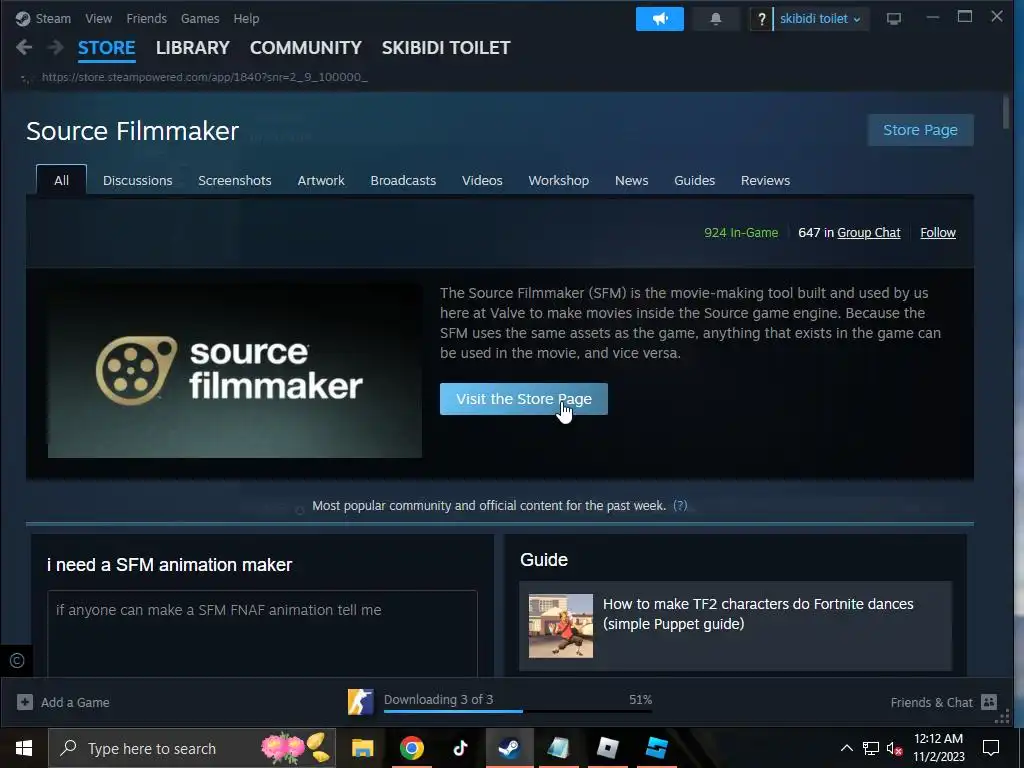Image resolution: width=1024 pixels, height=768 pixels.
Task: Switch to Big Picture mode monitor icon
Action: pos(893,19)
